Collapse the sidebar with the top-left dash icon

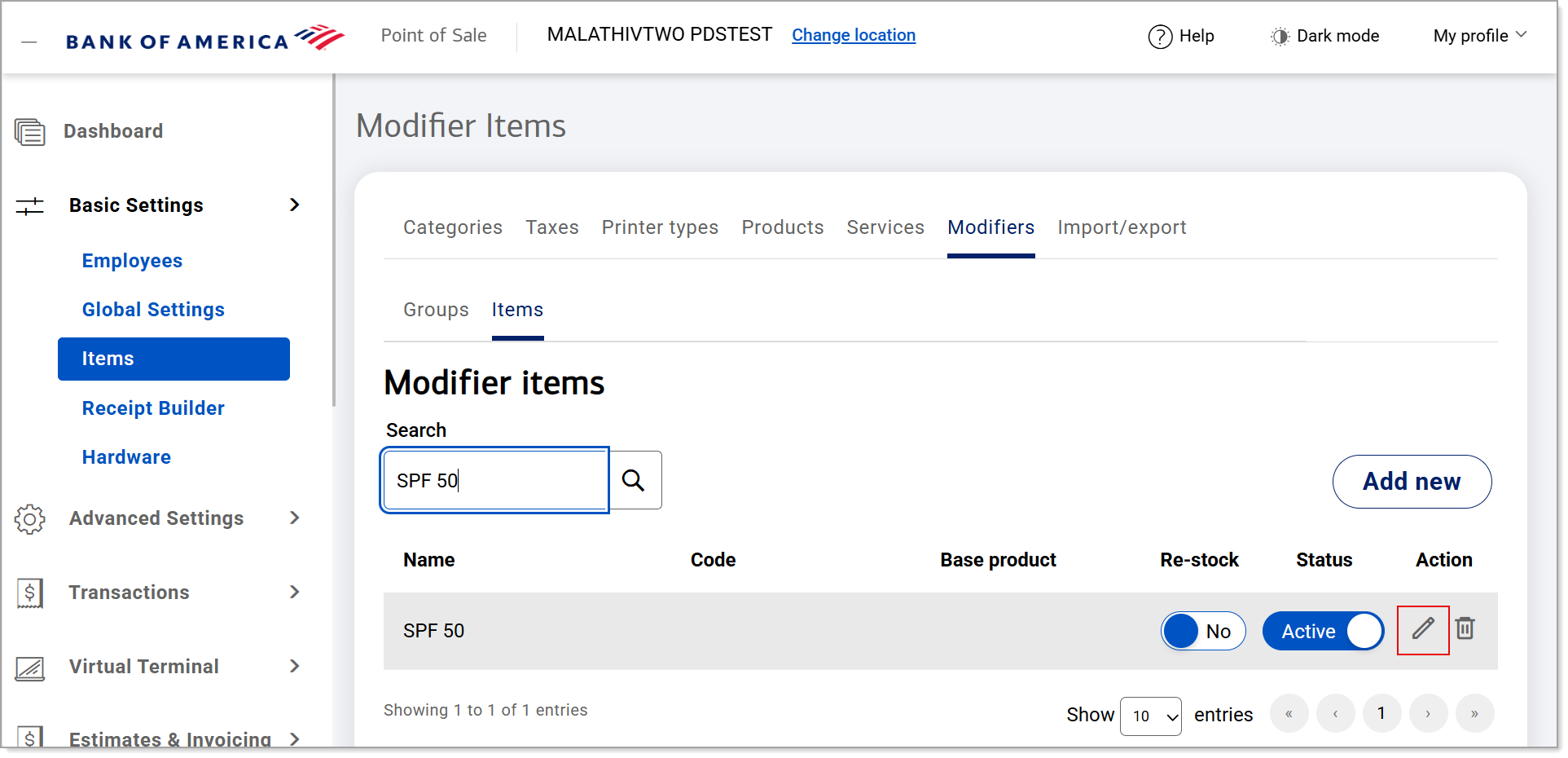point(29,42)
